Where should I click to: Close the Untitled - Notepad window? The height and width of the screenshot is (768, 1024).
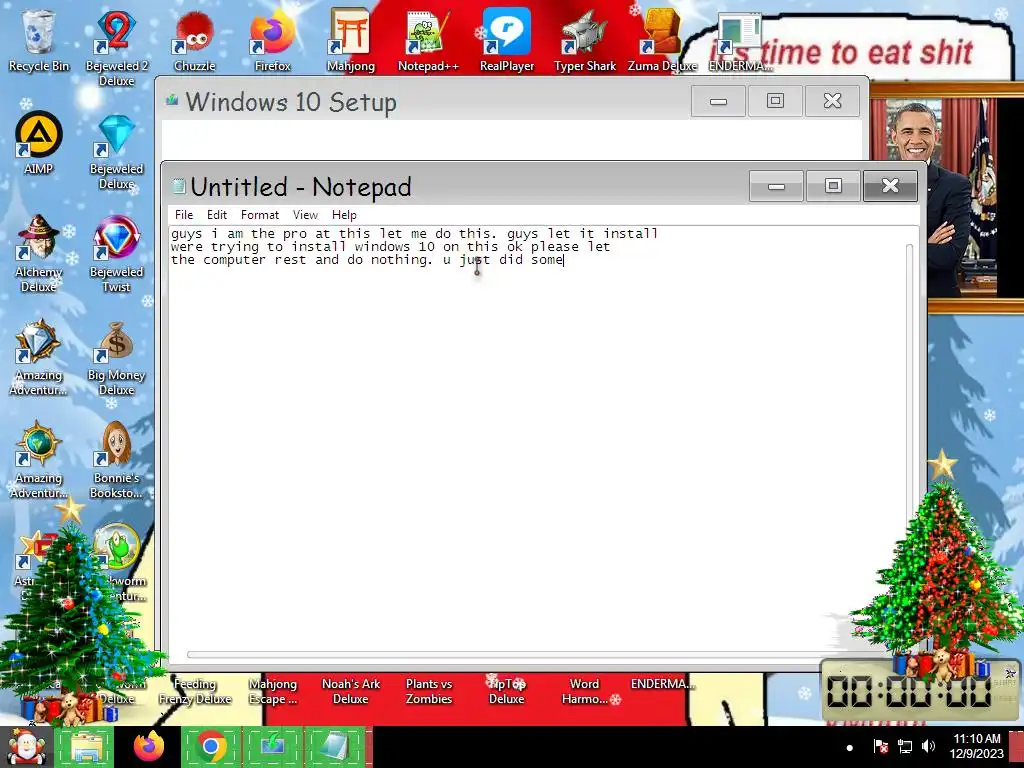[x=890, y=186]
